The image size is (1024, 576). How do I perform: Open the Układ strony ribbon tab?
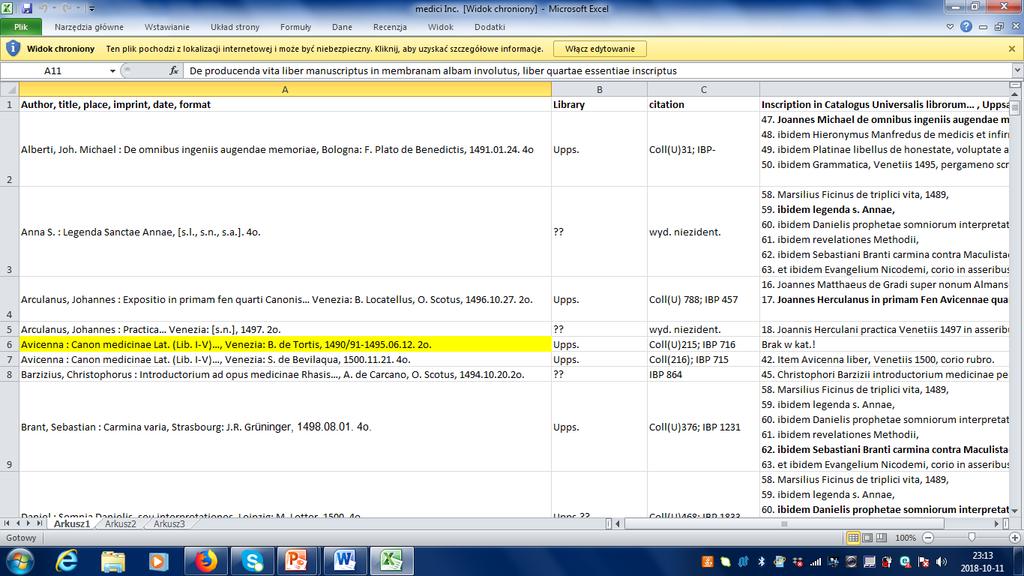click(x=235, y=27)
